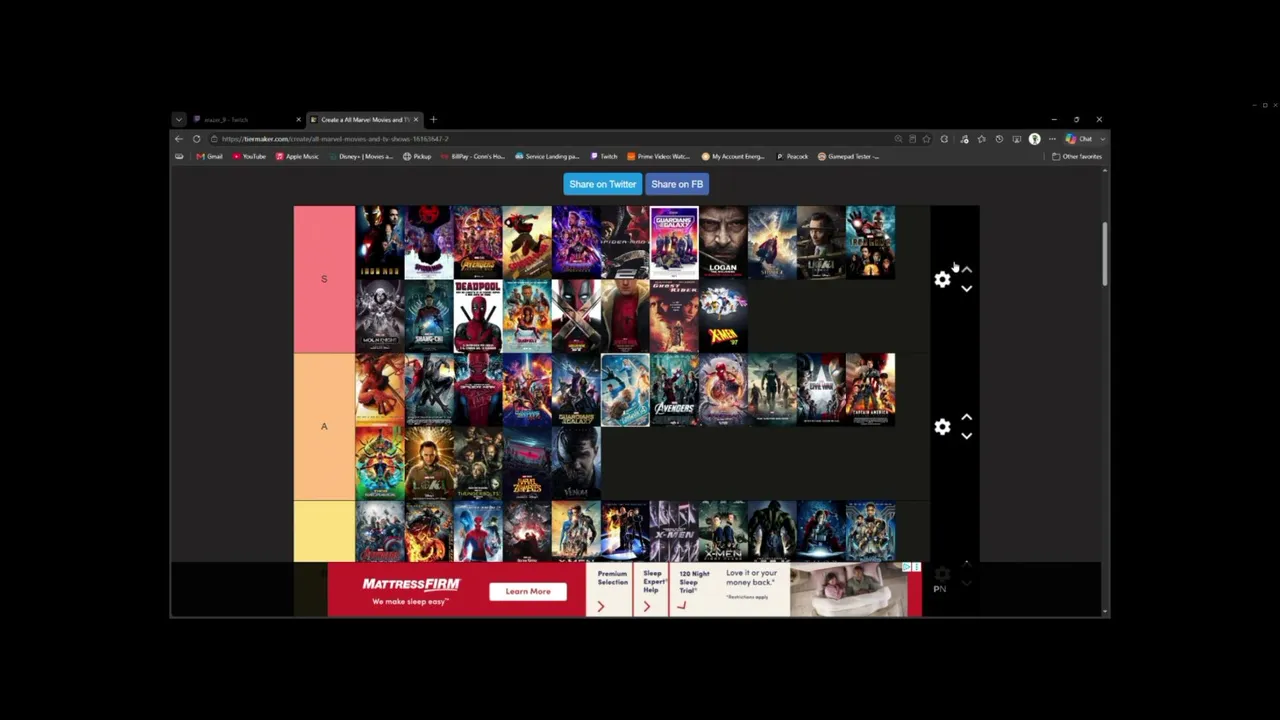Viewport: 1280px width, 720px height.
Task: Select the Moon Knight poster
Action: [x=380, y=316]
